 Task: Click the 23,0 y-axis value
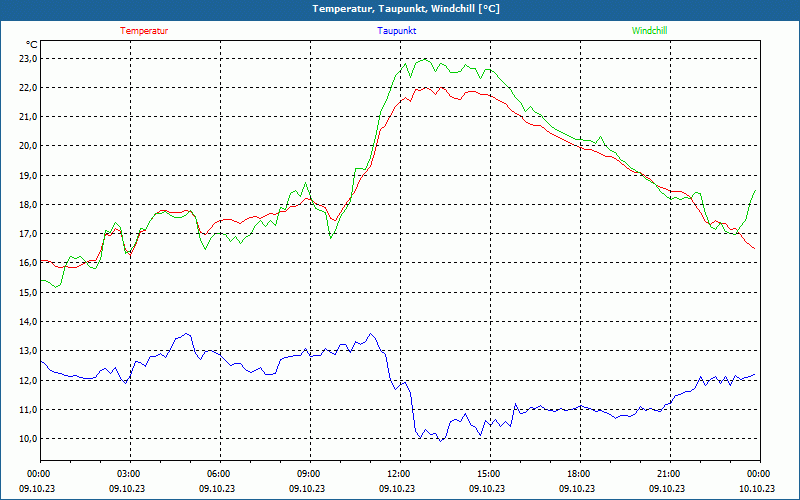29,59
